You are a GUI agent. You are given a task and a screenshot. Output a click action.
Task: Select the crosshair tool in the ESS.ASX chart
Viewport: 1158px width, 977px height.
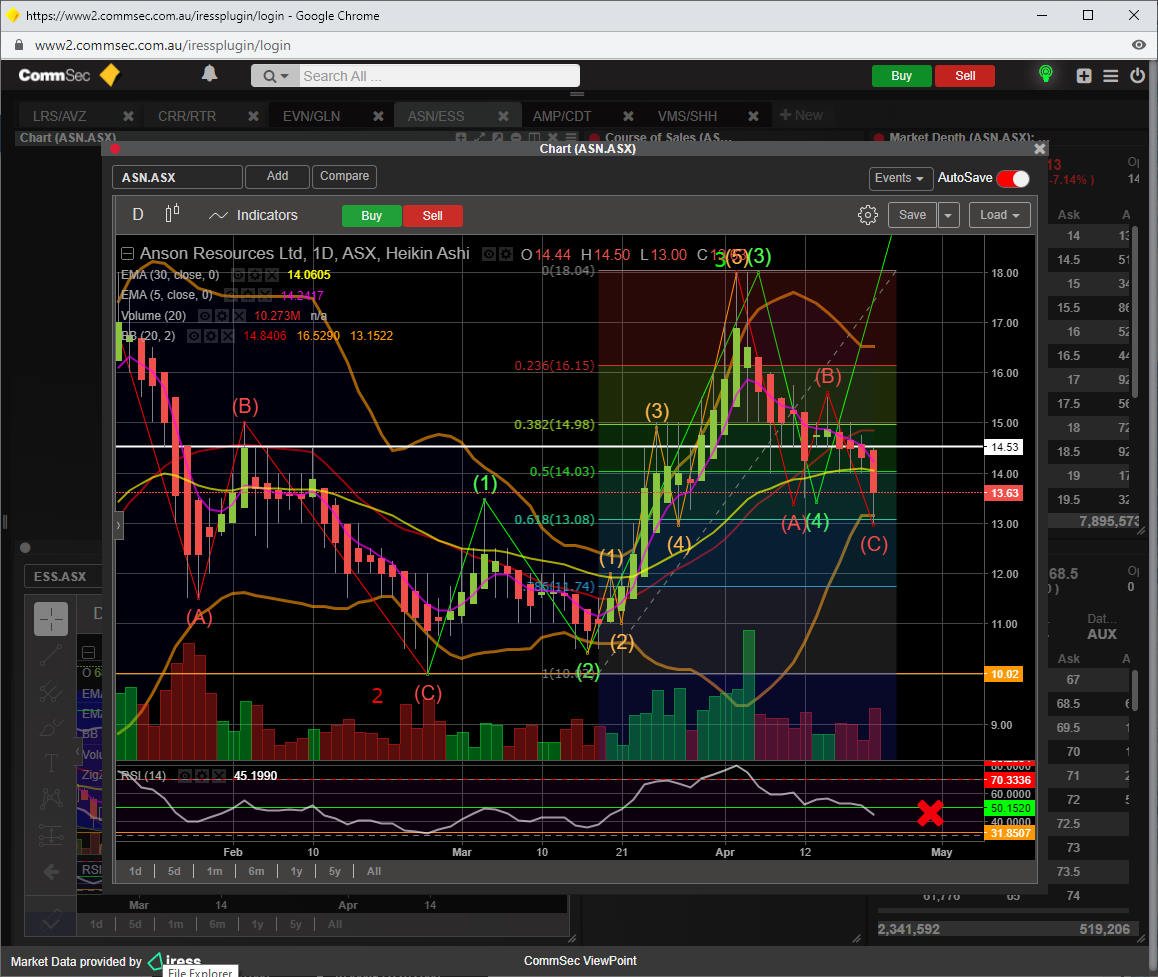pyautogui.click(x=51, y=618)
